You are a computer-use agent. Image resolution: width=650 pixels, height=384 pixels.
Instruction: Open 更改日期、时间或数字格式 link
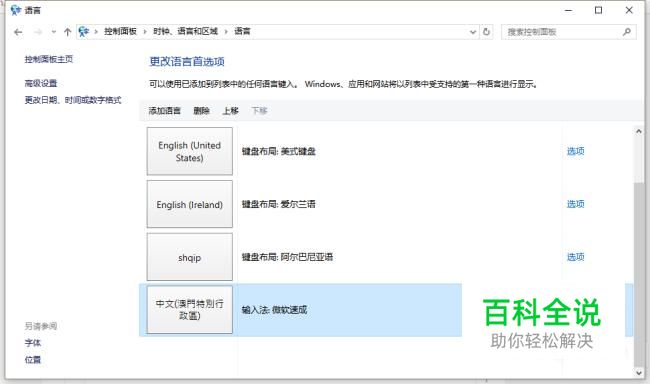pyautogui.click(x=73, y=100)
